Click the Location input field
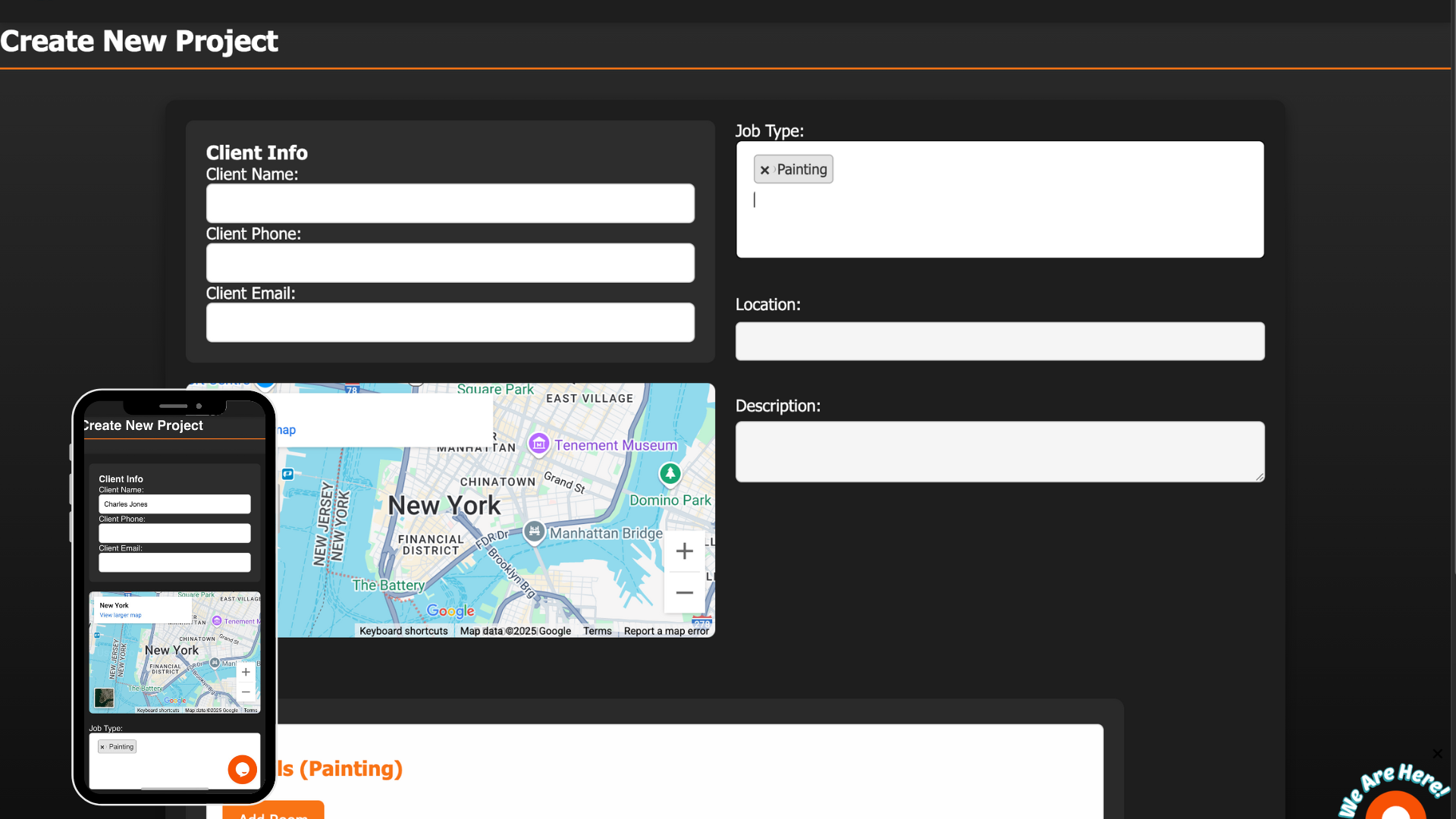 point(999,341)
